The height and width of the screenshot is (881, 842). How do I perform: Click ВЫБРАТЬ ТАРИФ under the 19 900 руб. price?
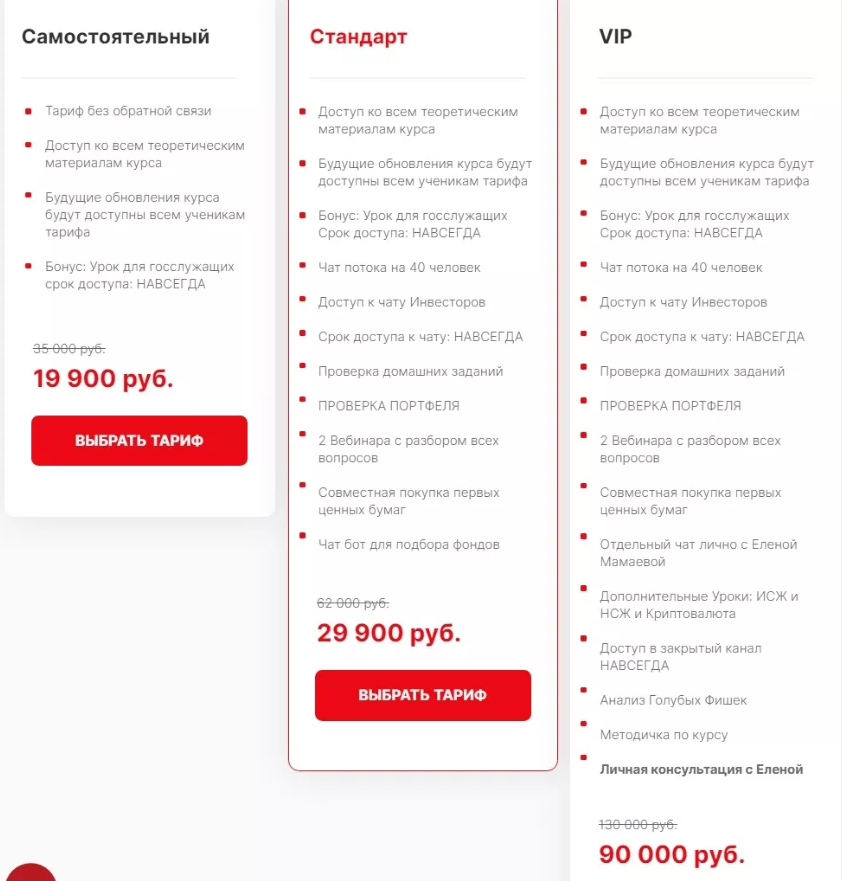coord(139,440)
